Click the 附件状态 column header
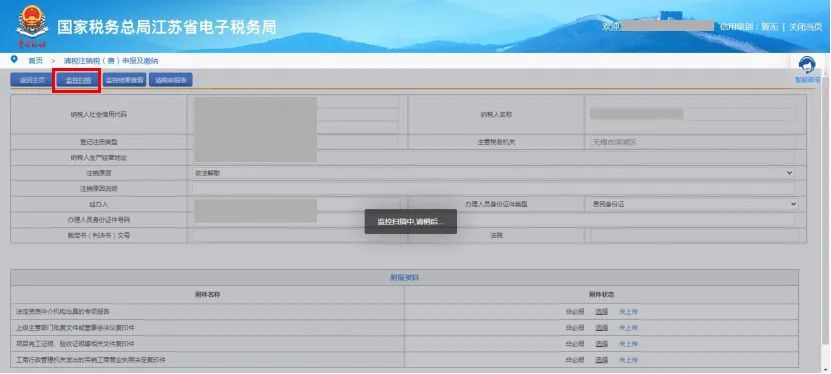The width and height of the screenshot is (831, 374). click(x=602, y=294)
